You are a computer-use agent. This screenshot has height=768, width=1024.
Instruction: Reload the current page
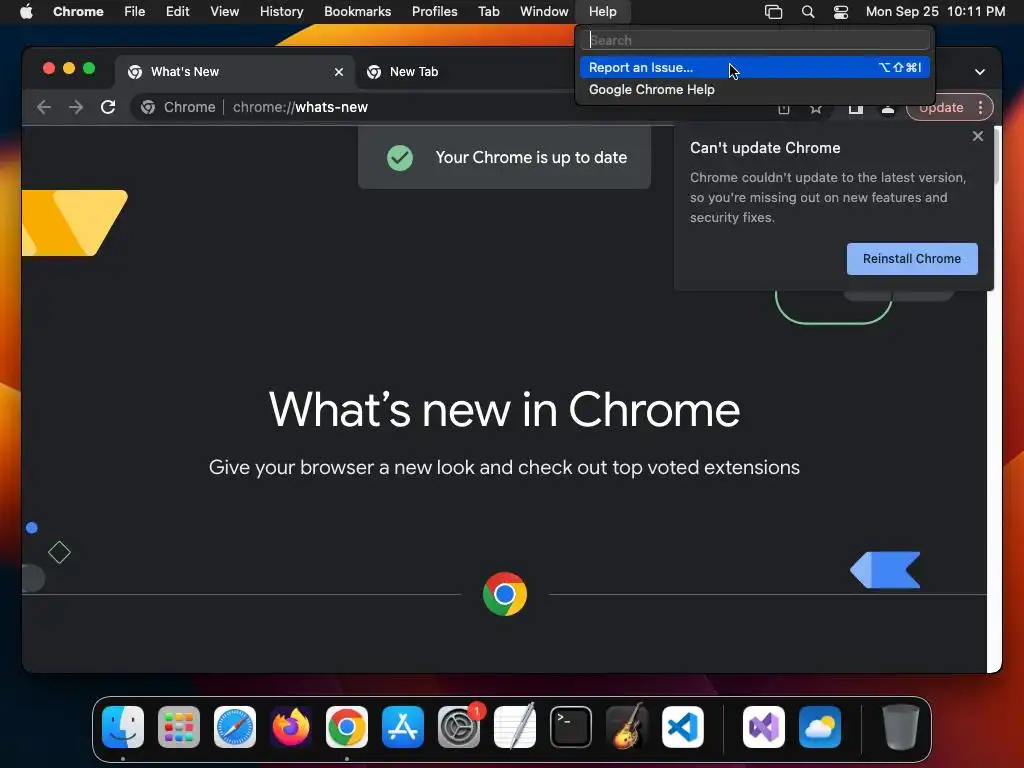(108, 107)
